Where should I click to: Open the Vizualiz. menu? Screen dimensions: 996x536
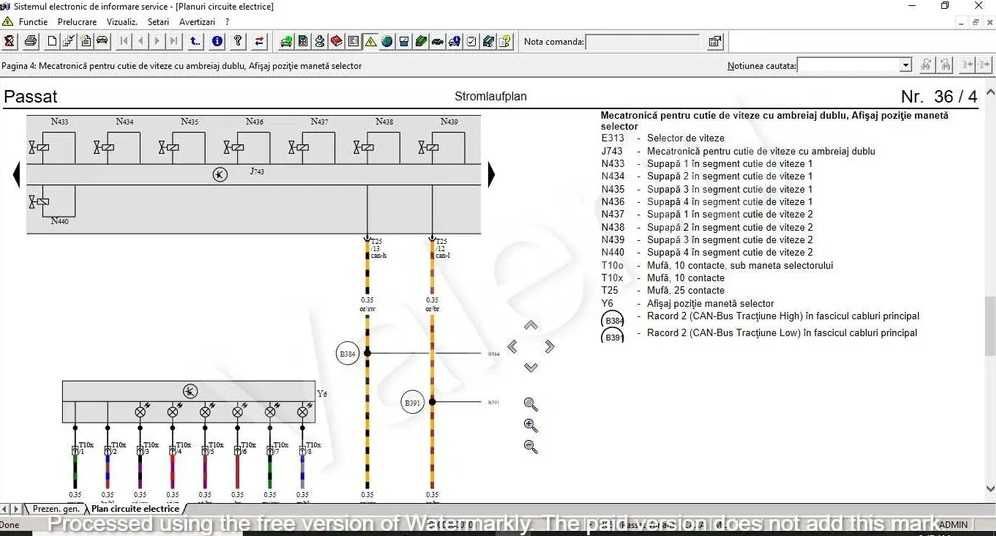click(121, 22)
